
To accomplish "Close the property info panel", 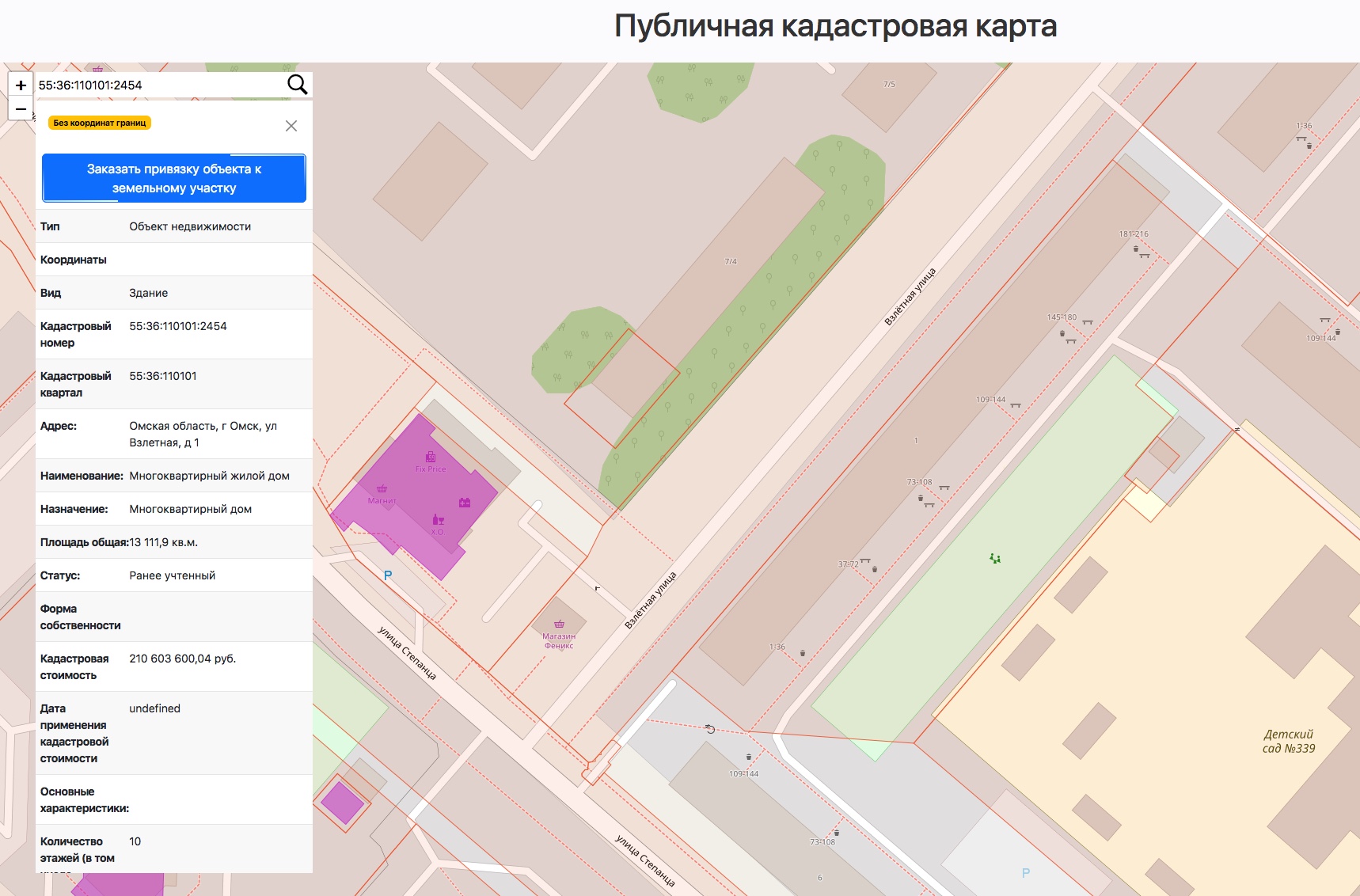I will point(291,126).
